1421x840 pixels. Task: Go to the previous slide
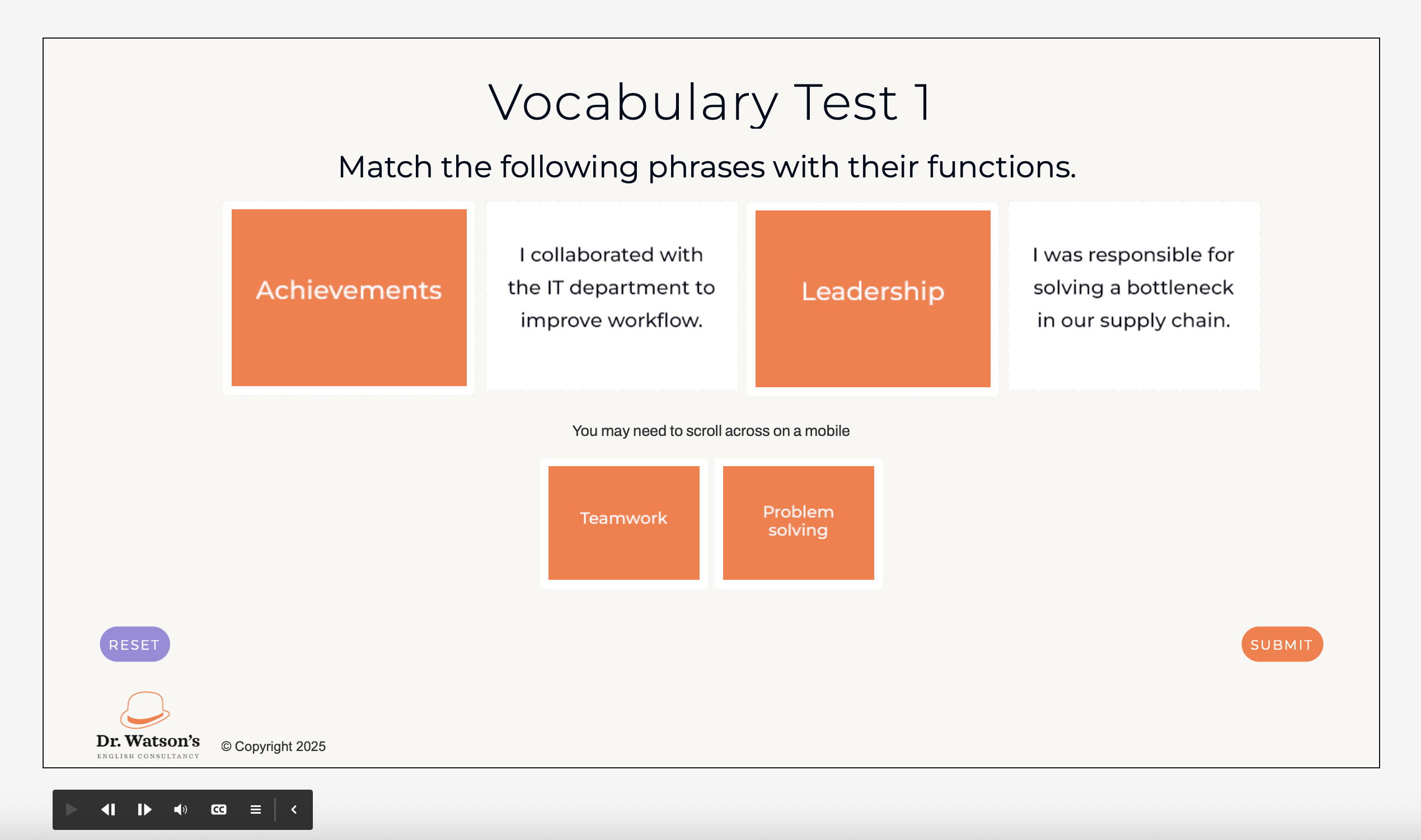coord(108,809)
